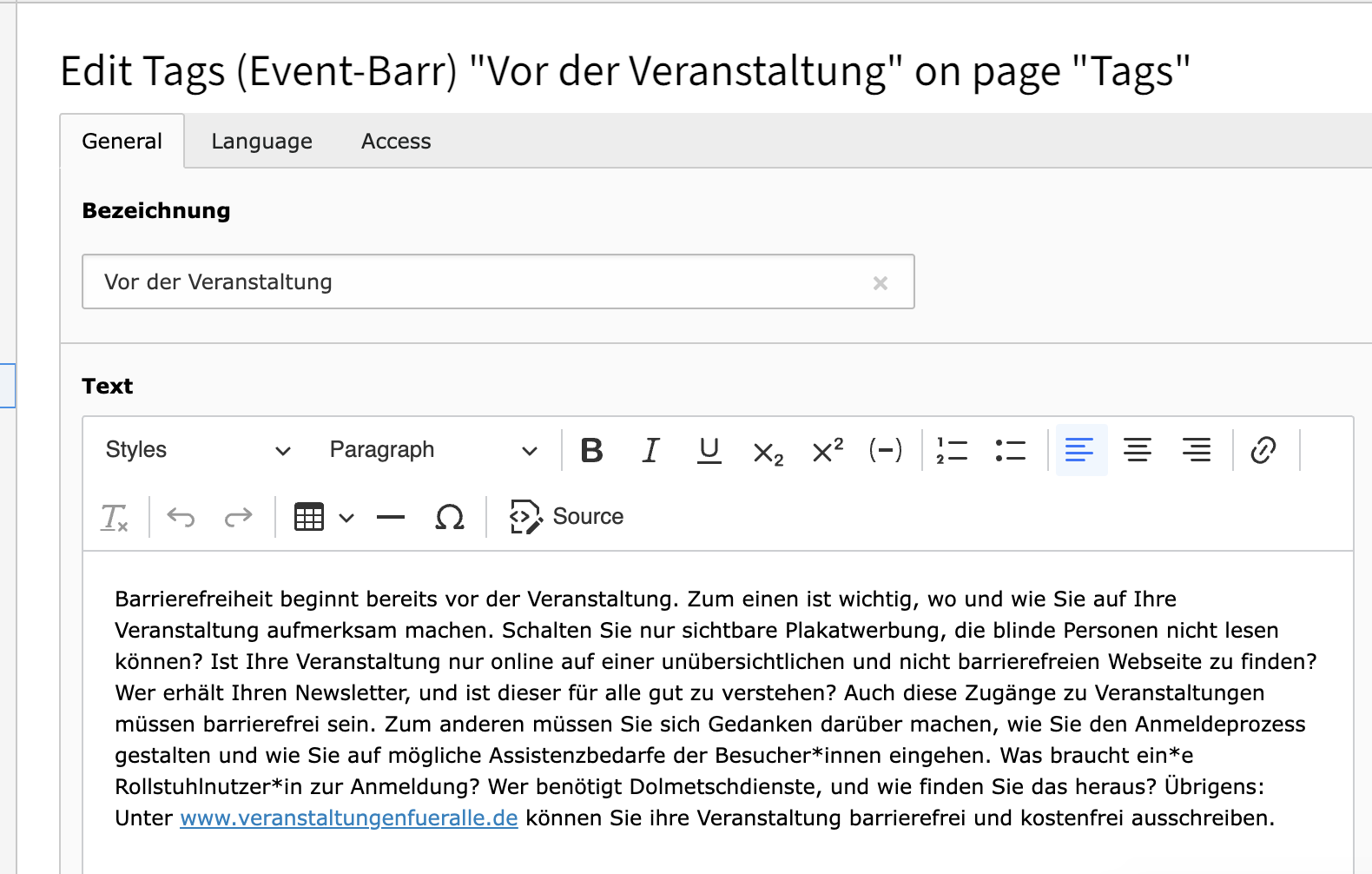Open the table dropdown arrow

(346, 518)
